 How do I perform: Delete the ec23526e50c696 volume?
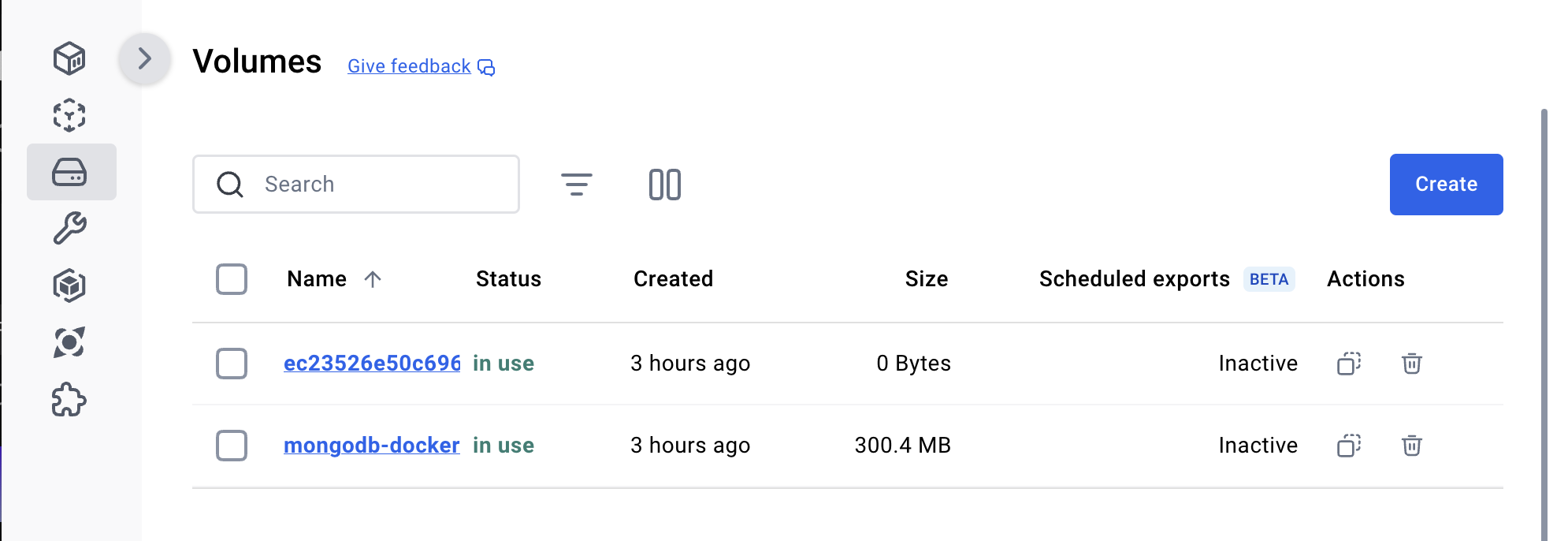tap(1412, 364)
